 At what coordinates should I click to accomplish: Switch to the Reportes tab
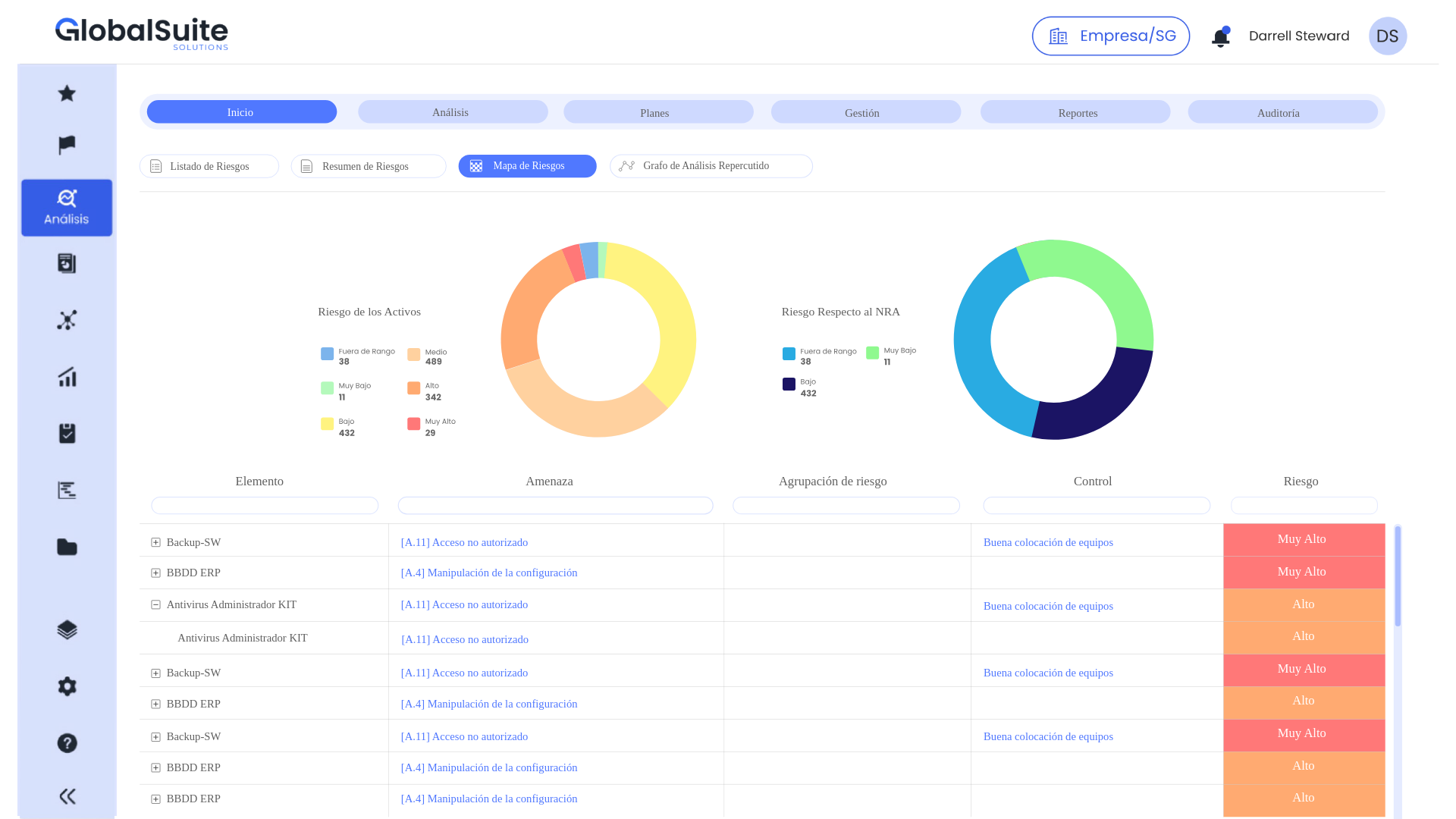1075,112
